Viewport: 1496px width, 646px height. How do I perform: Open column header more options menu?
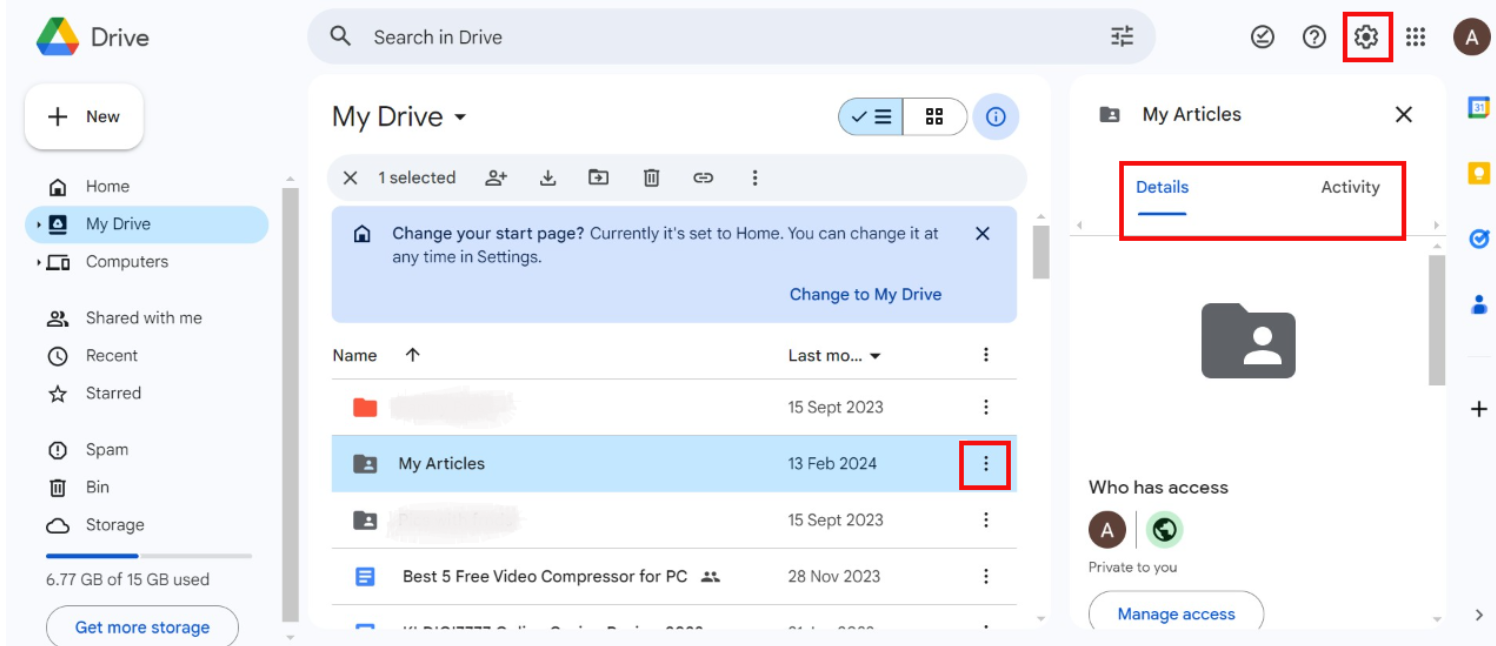click(986, 355)
